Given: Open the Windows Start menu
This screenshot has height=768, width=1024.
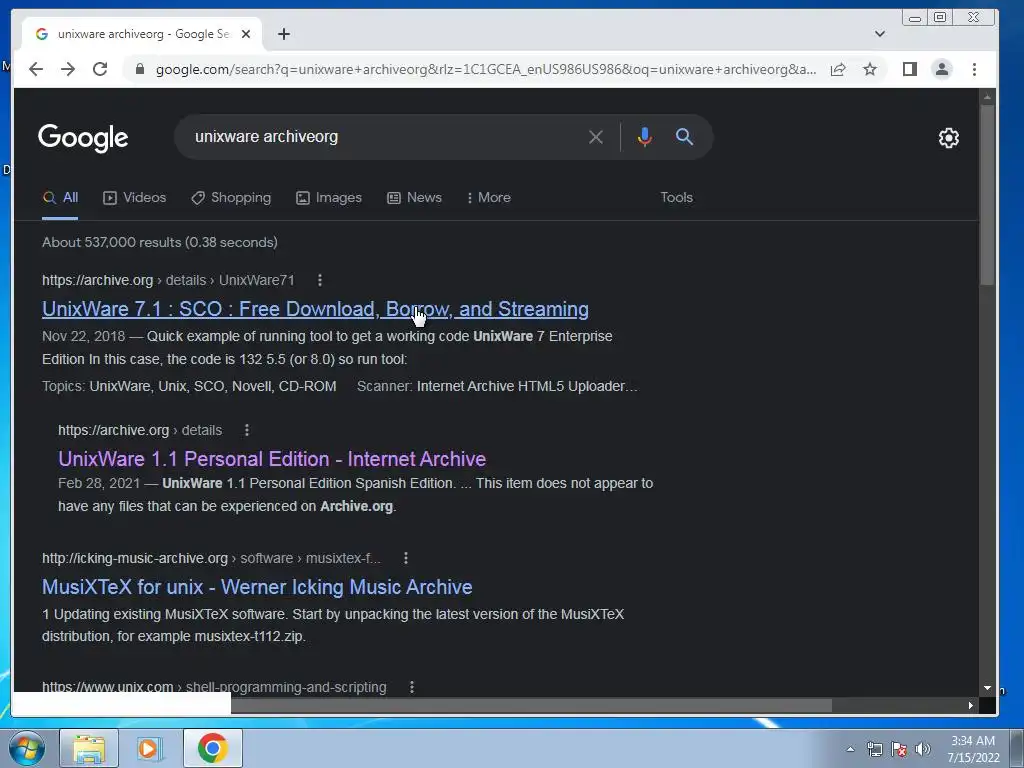Looking at the screenshot, I should pos(27,748).
